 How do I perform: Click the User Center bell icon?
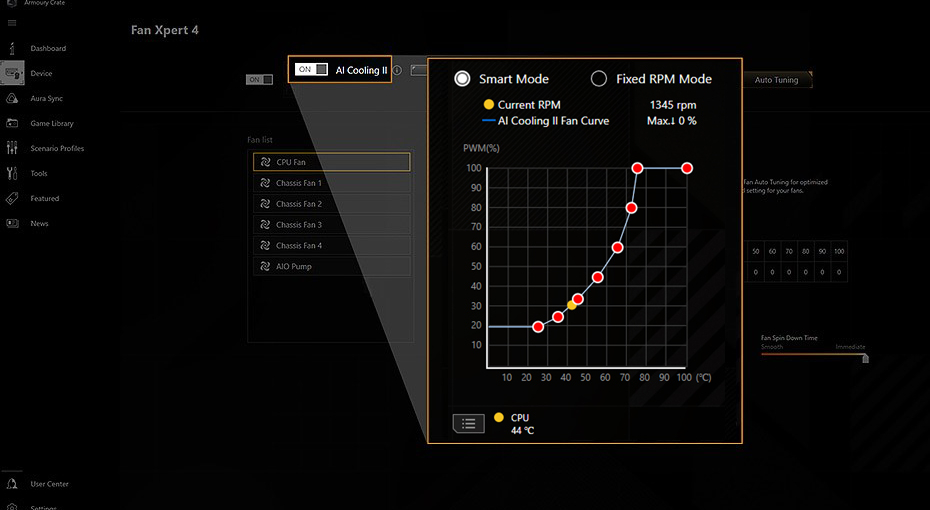pos(12,484)
